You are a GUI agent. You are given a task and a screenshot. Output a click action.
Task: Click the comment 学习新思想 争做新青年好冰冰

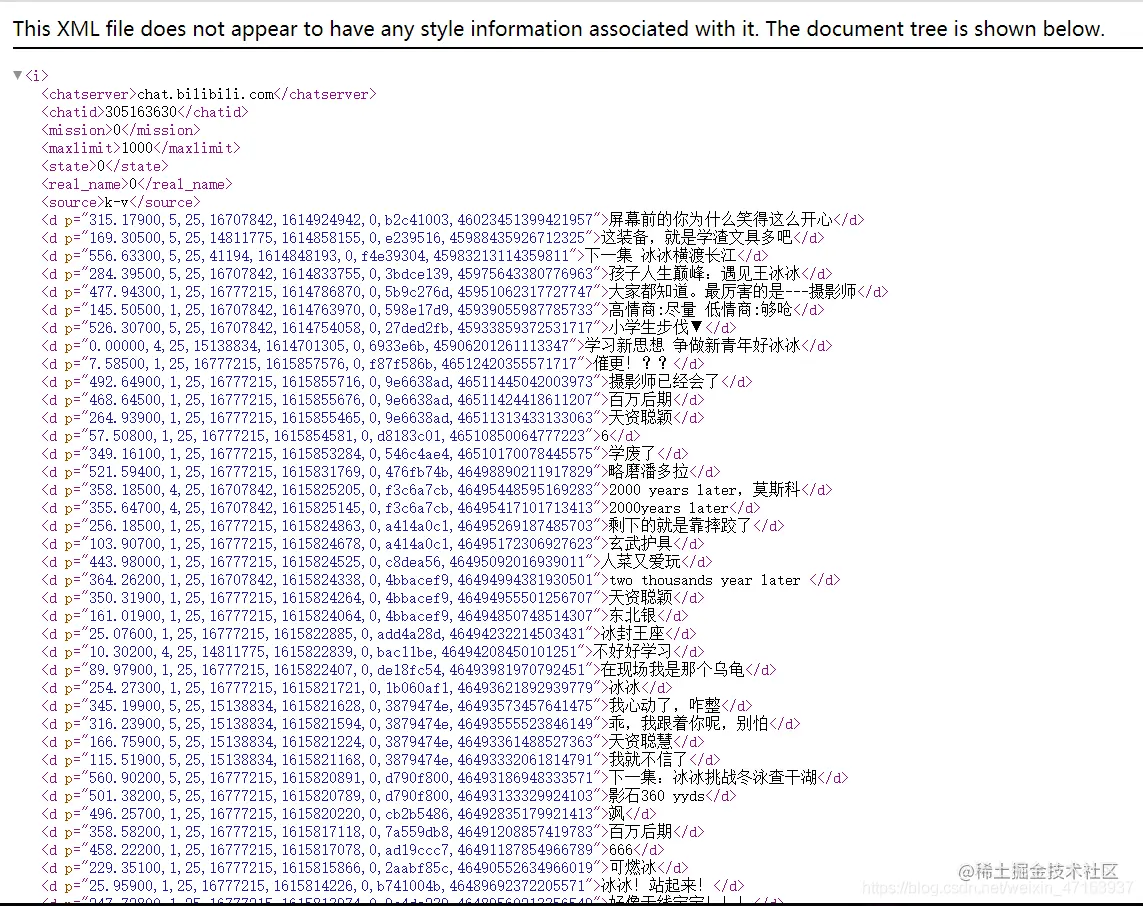693,346
